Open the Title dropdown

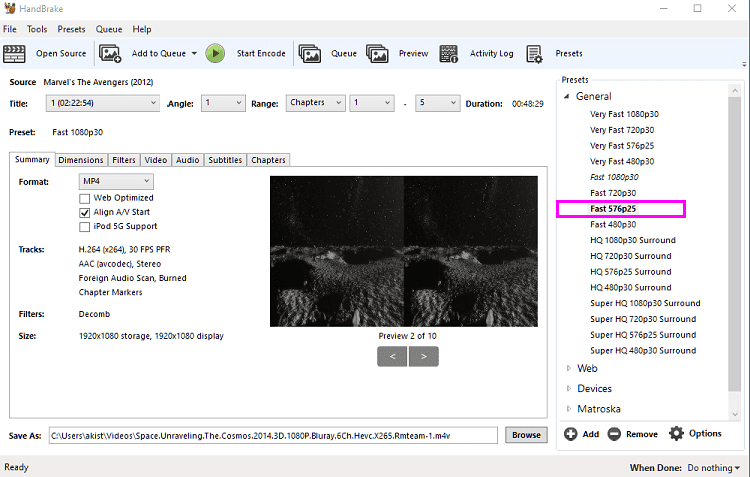pyautogui.click(x=103, y=103)
